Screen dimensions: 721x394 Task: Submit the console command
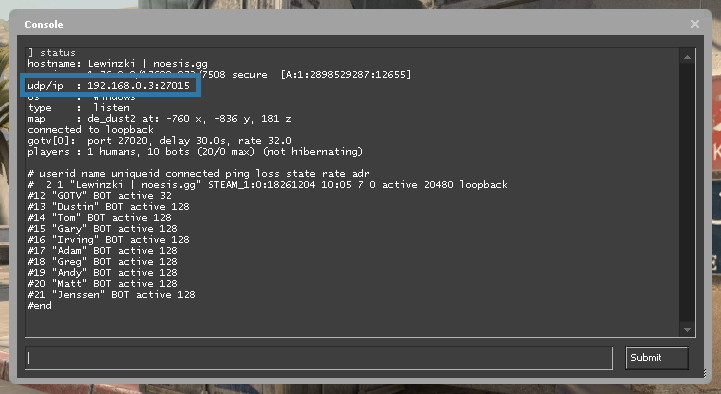657,358
